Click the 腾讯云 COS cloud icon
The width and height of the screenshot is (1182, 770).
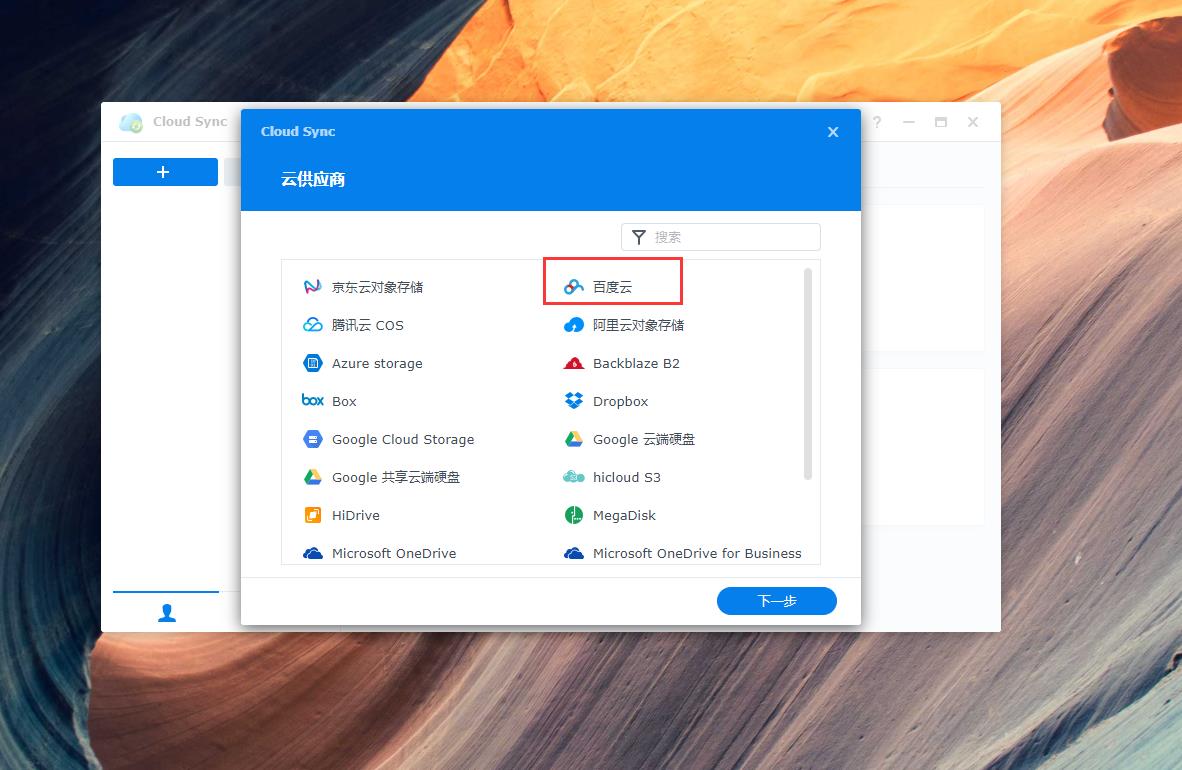point(312,325)
